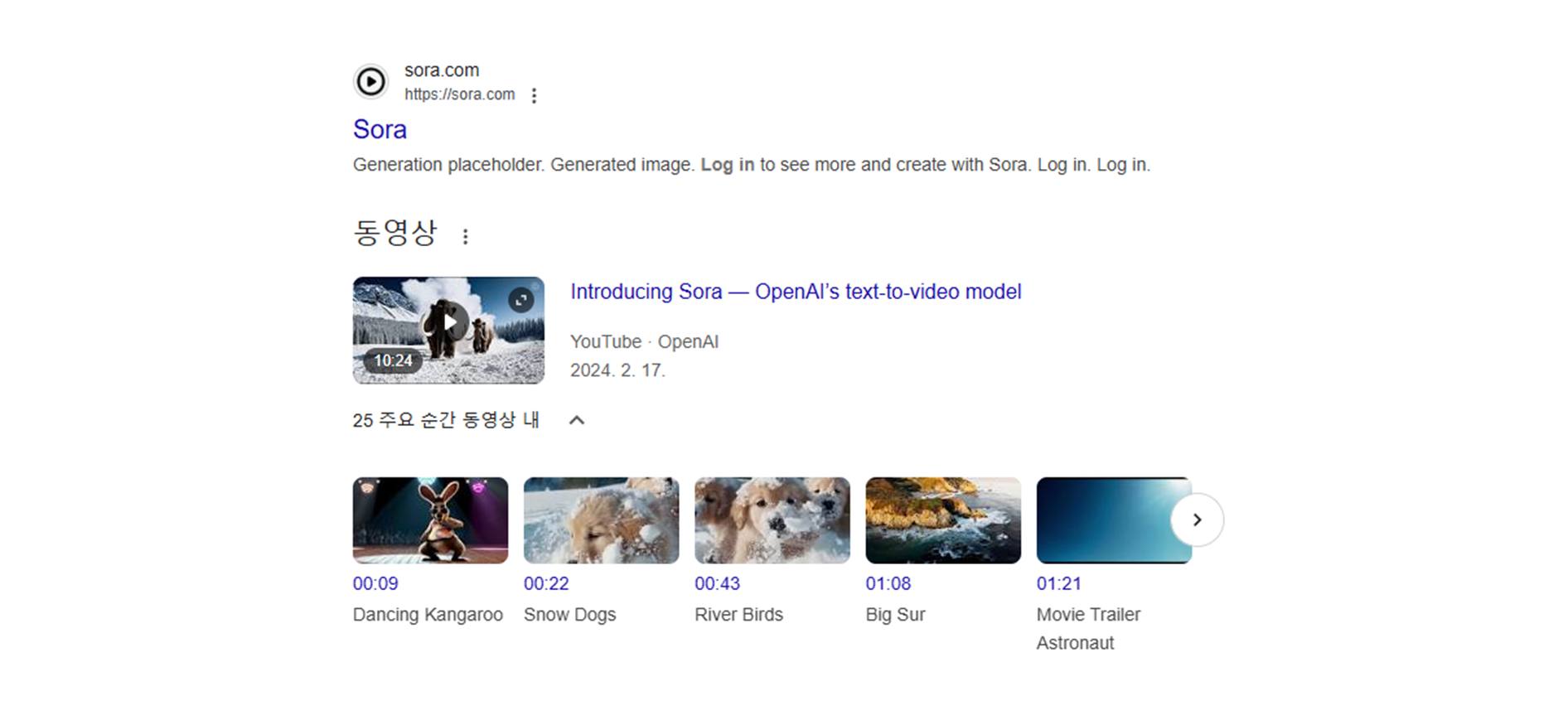Open Introducing Sora text-to-video model link

pyautogui.click(x=796, y=292)
